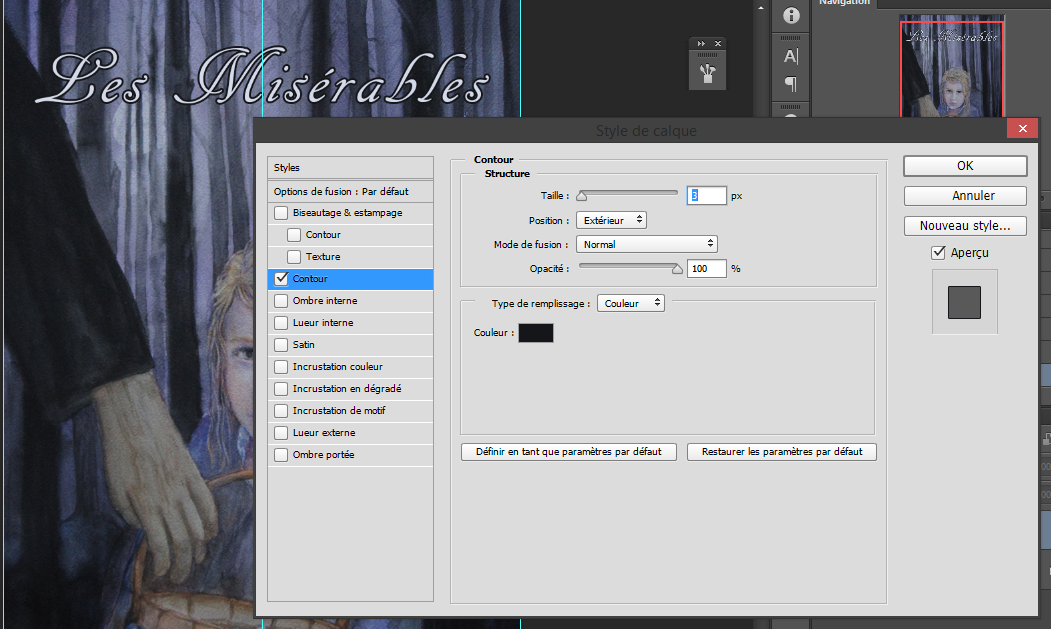Screen dimensions: 1051x629
Task: Expand the Type de remplissage dropdown
Action: click(x=630, y=303)
